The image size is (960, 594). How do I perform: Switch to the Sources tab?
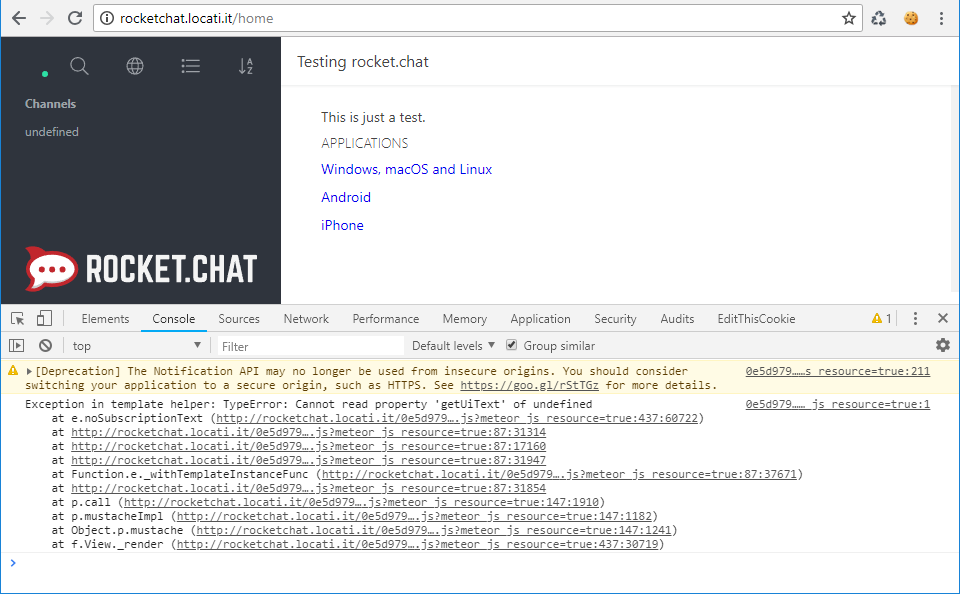coord(239,319)
